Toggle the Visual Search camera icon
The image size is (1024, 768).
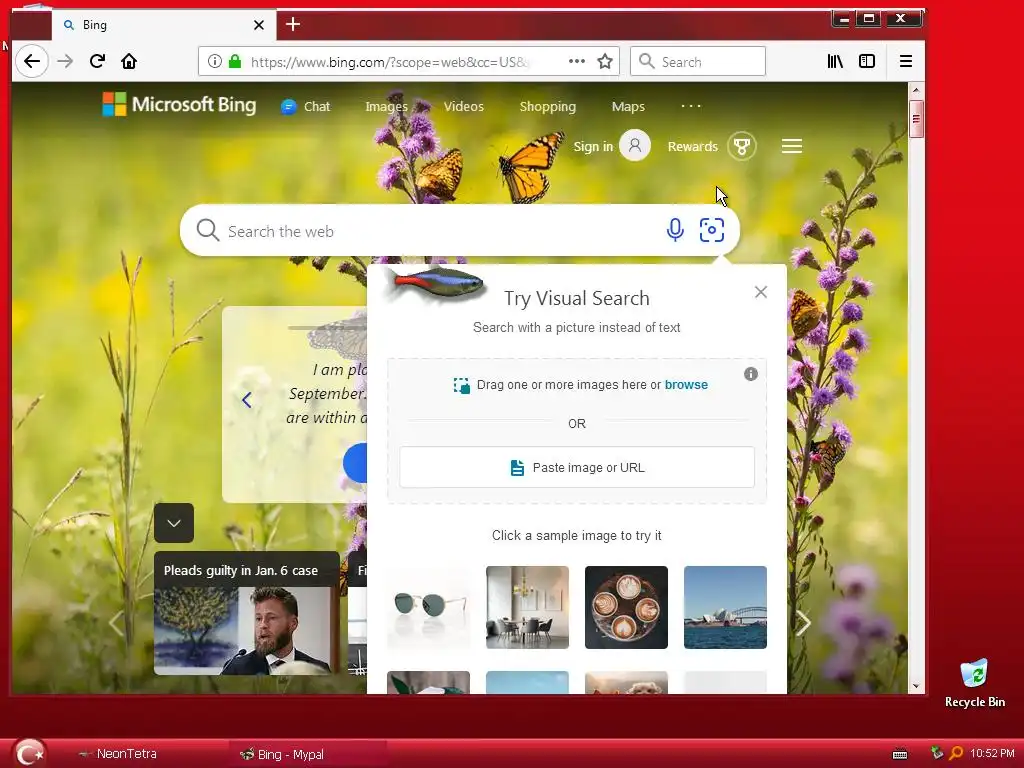[x=712, y=230]
